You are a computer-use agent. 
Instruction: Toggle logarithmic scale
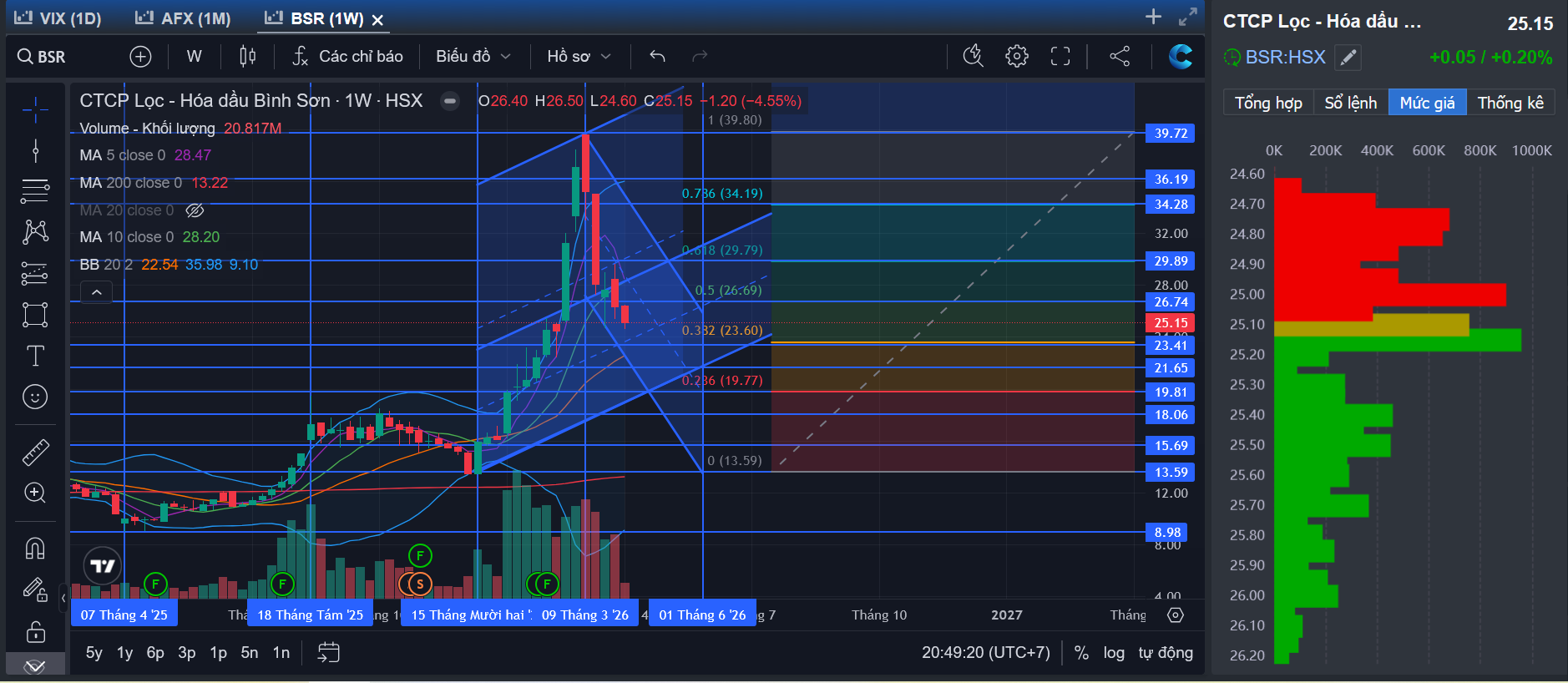[1114, 653]
